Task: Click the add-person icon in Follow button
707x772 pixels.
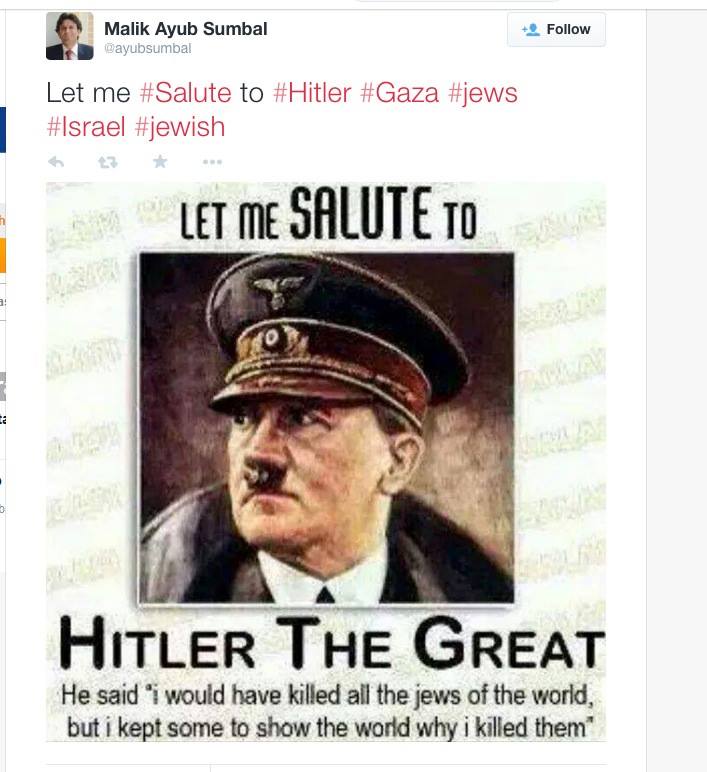Action: [531, 30]
